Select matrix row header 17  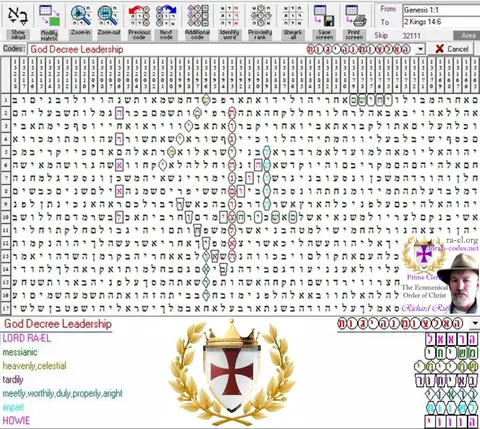[5, 308]
